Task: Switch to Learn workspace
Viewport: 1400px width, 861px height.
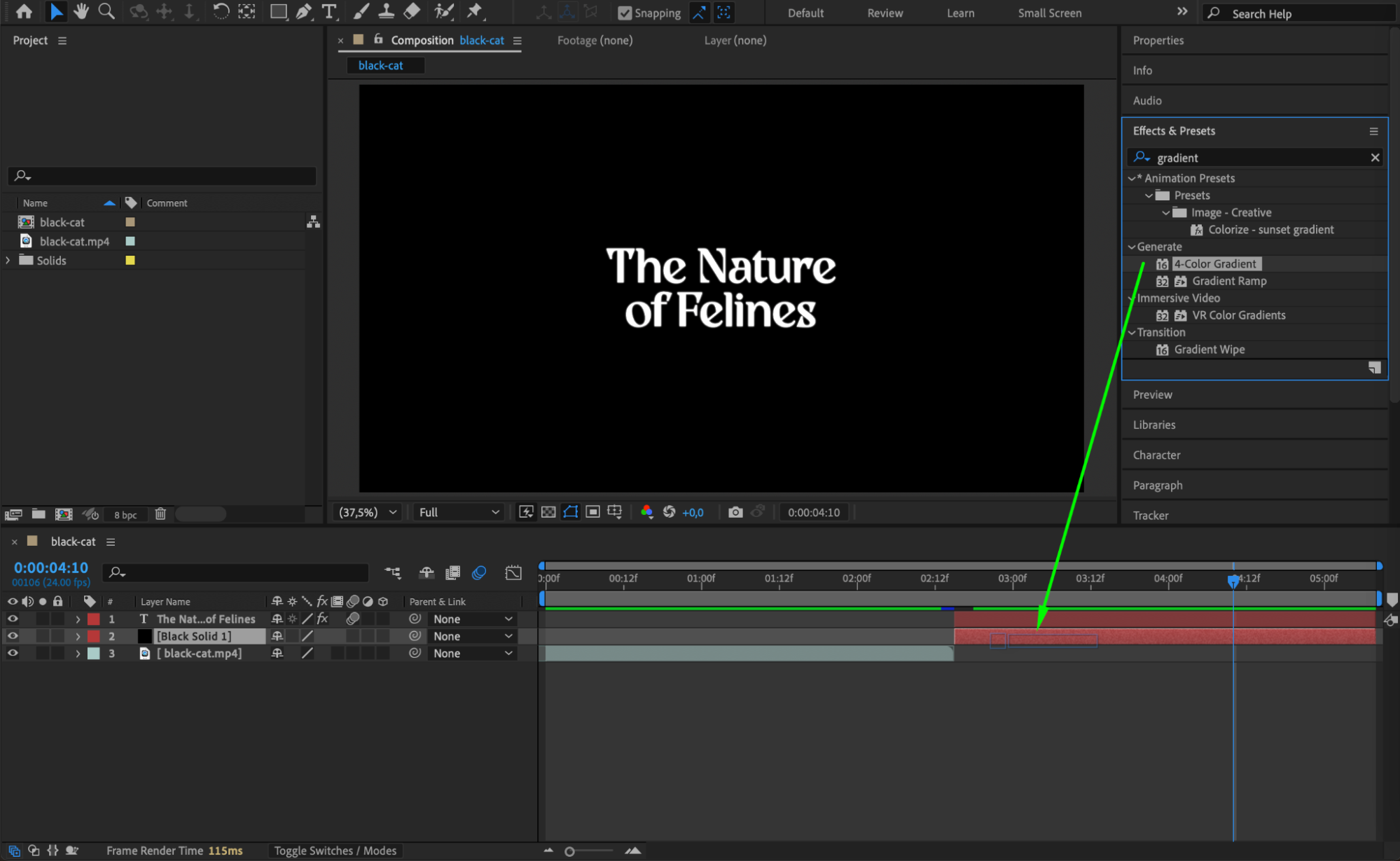Action: [x=960, y=13]
